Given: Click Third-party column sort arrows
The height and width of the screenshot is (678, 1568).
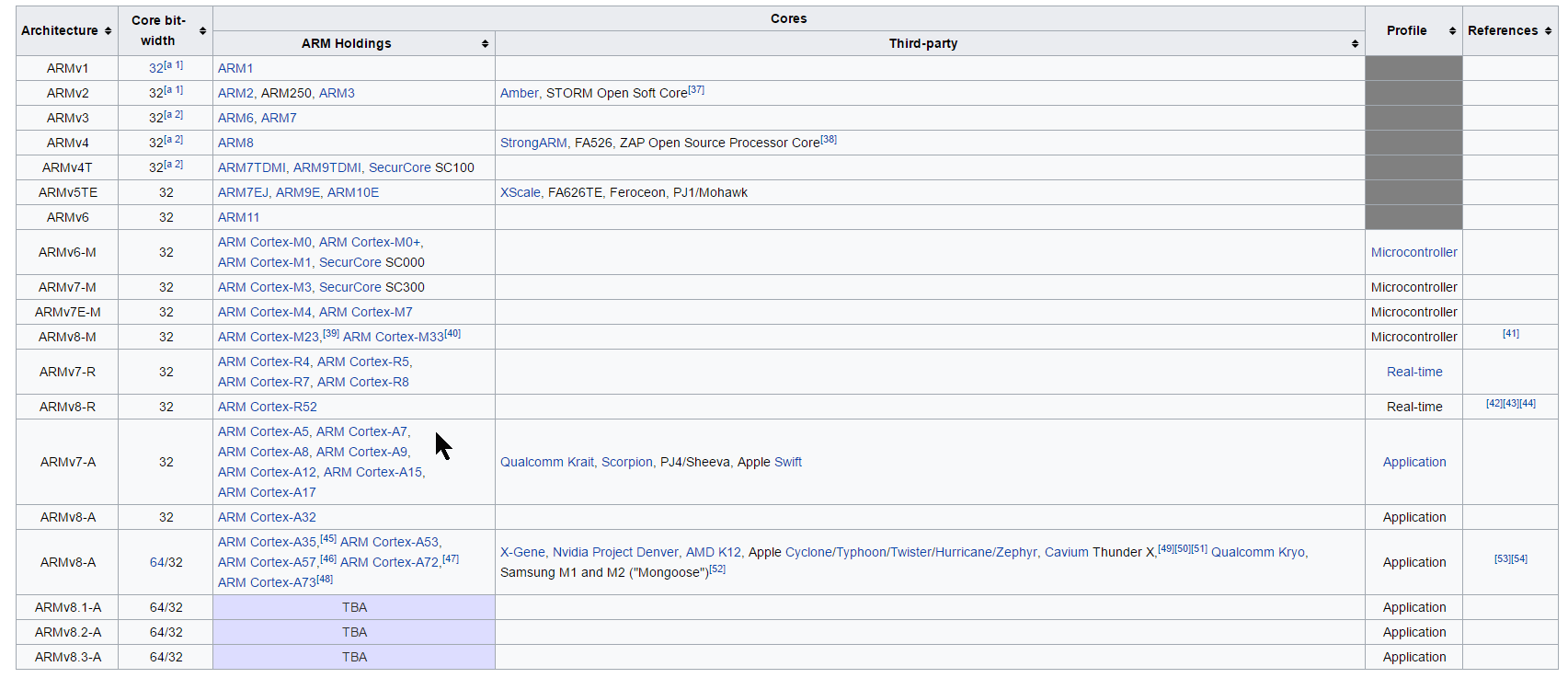Looking at the screenshot, I should [x=1355, y=44].
